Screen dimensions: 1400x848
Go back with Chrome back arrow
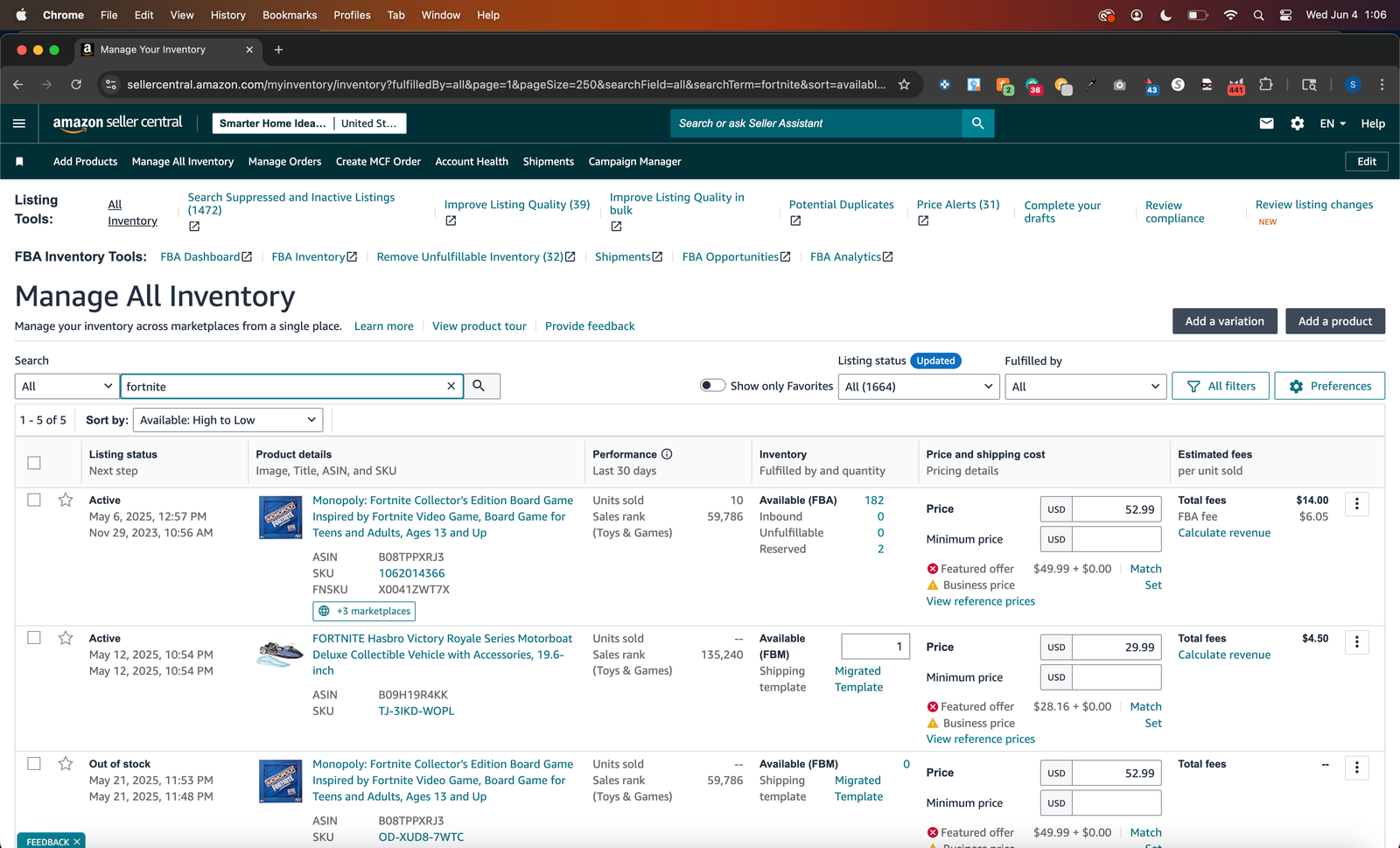coord(18,85)
